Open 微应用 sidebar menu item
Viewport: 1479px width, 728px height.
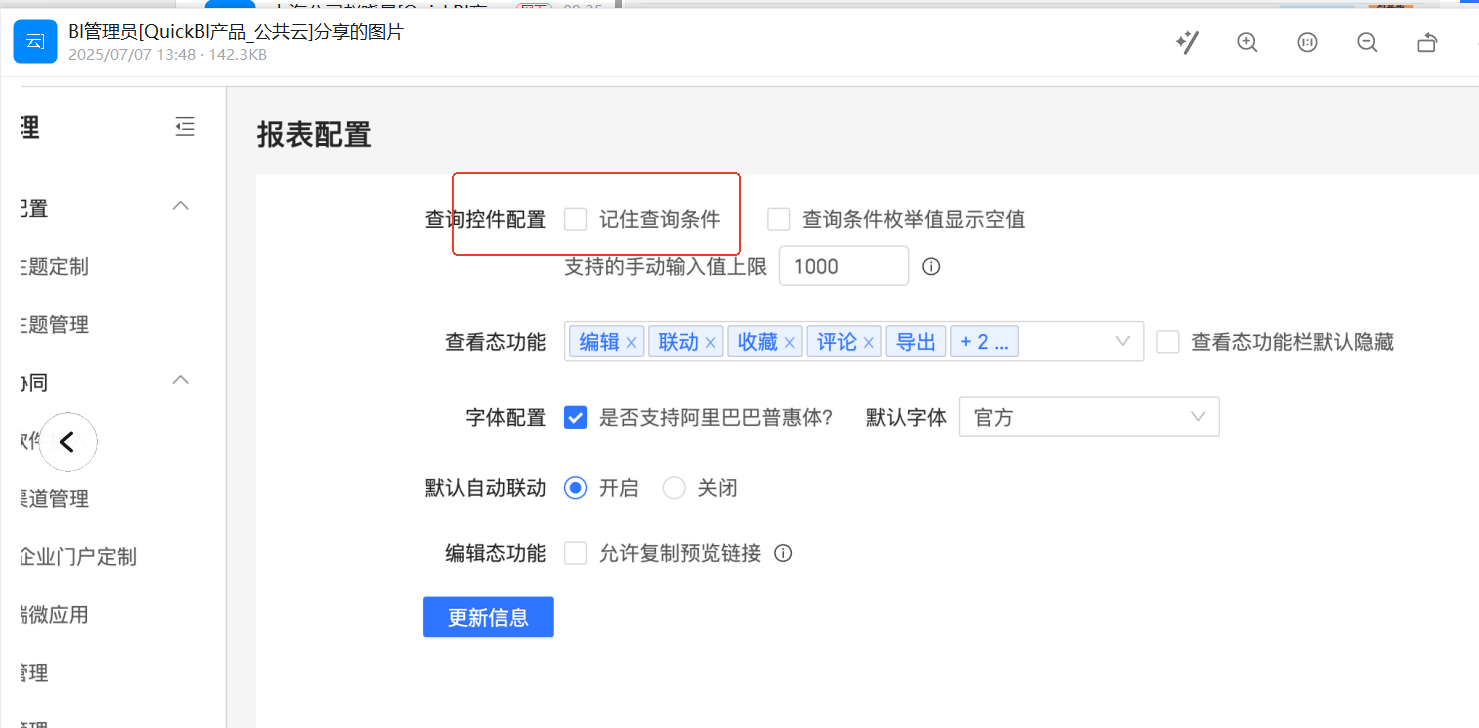click(55, 615)
